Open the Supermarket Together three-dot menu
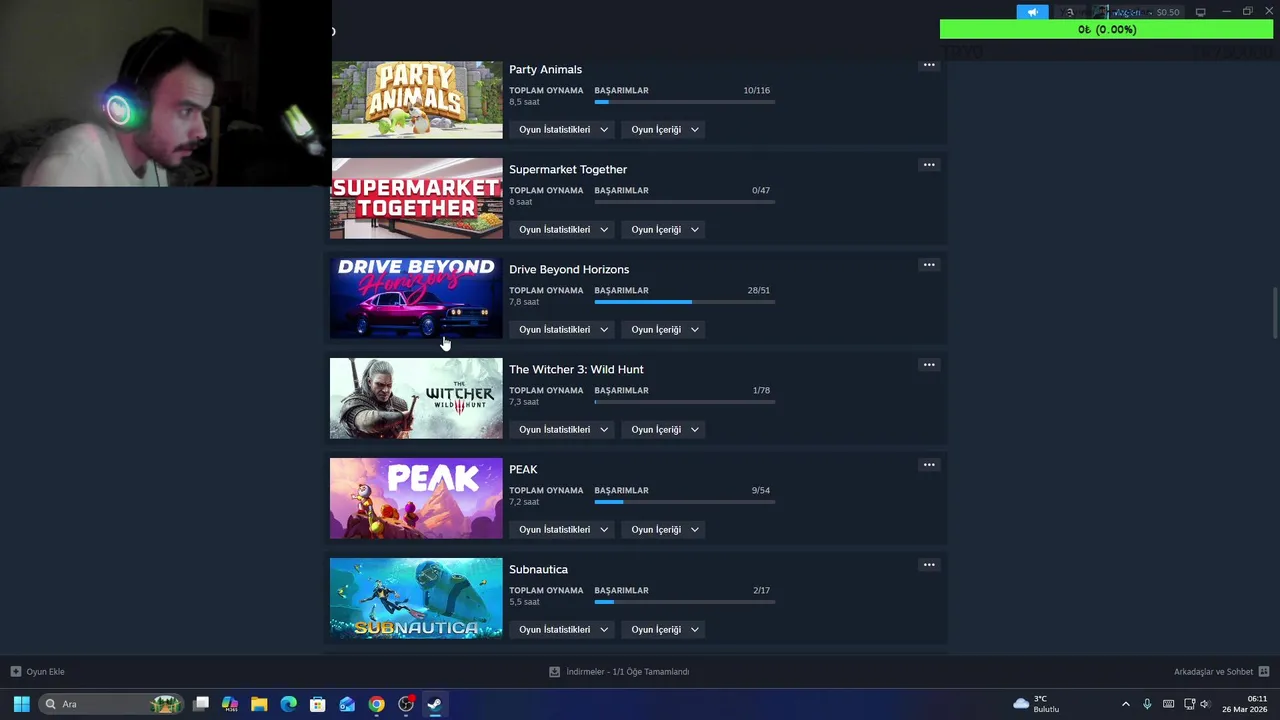 [x=929, y=165]
